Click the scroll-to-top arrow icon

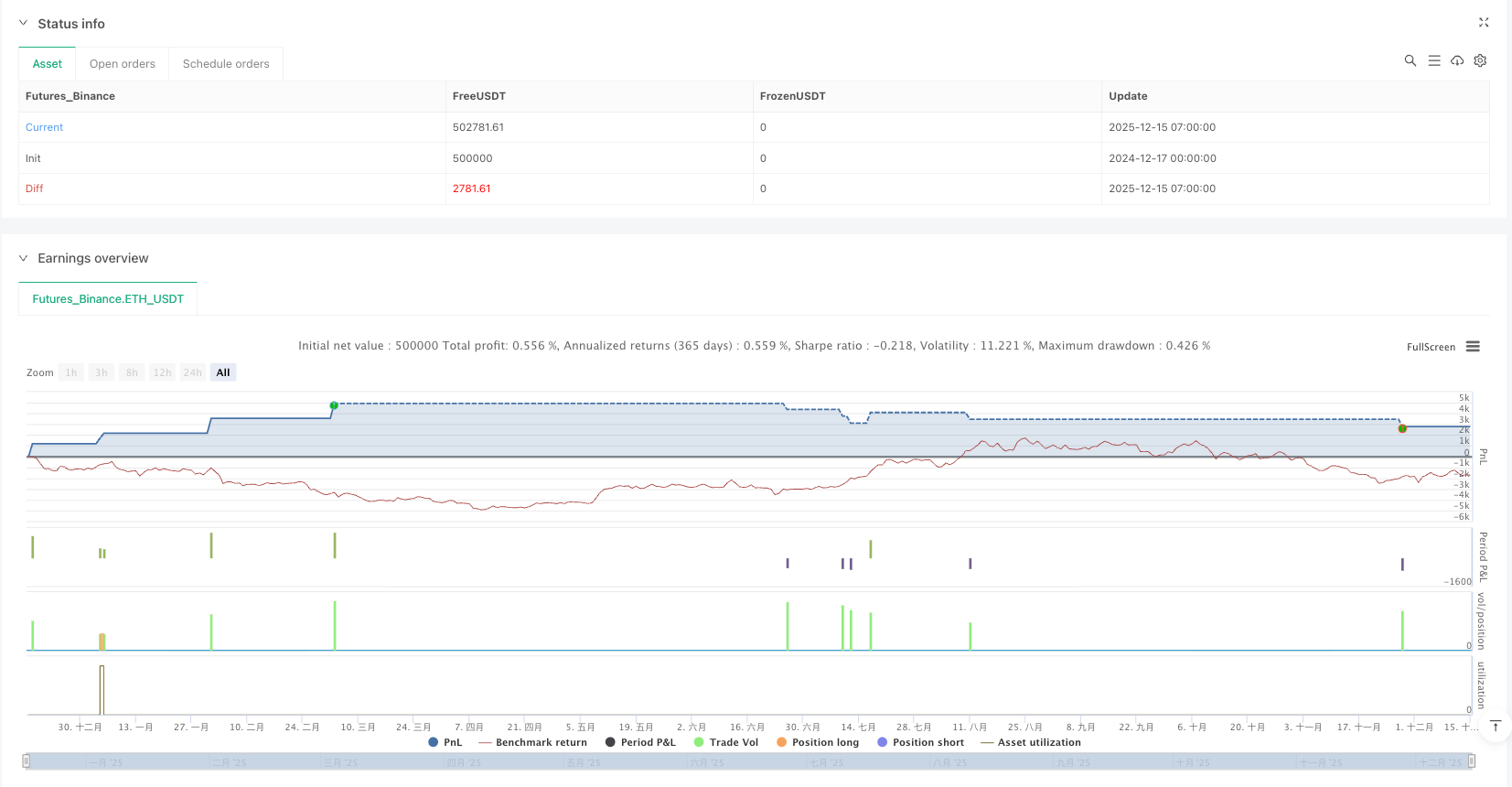[1496, 726]
